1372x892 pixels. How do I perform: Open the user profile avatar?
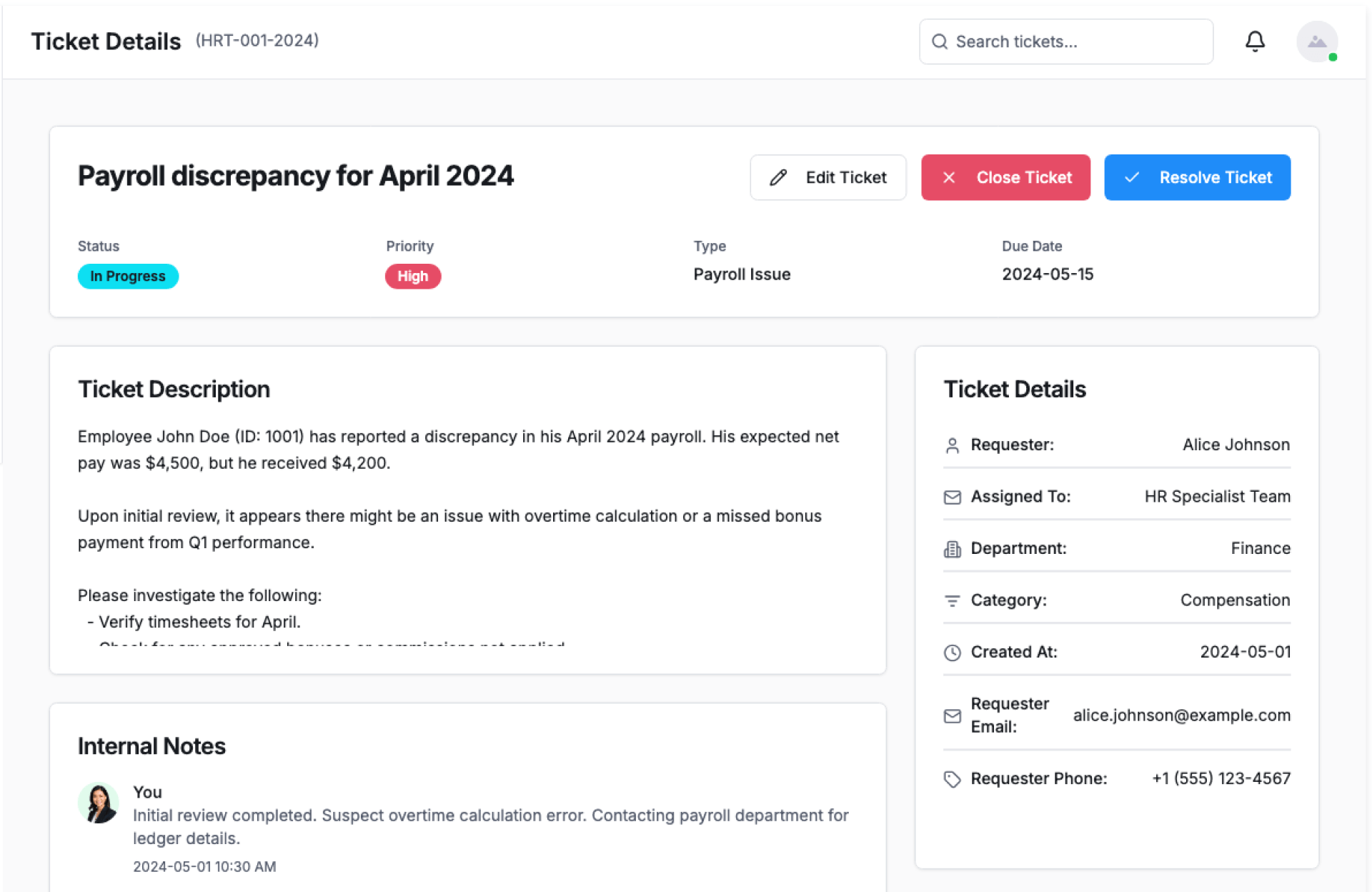[1316, 41]
